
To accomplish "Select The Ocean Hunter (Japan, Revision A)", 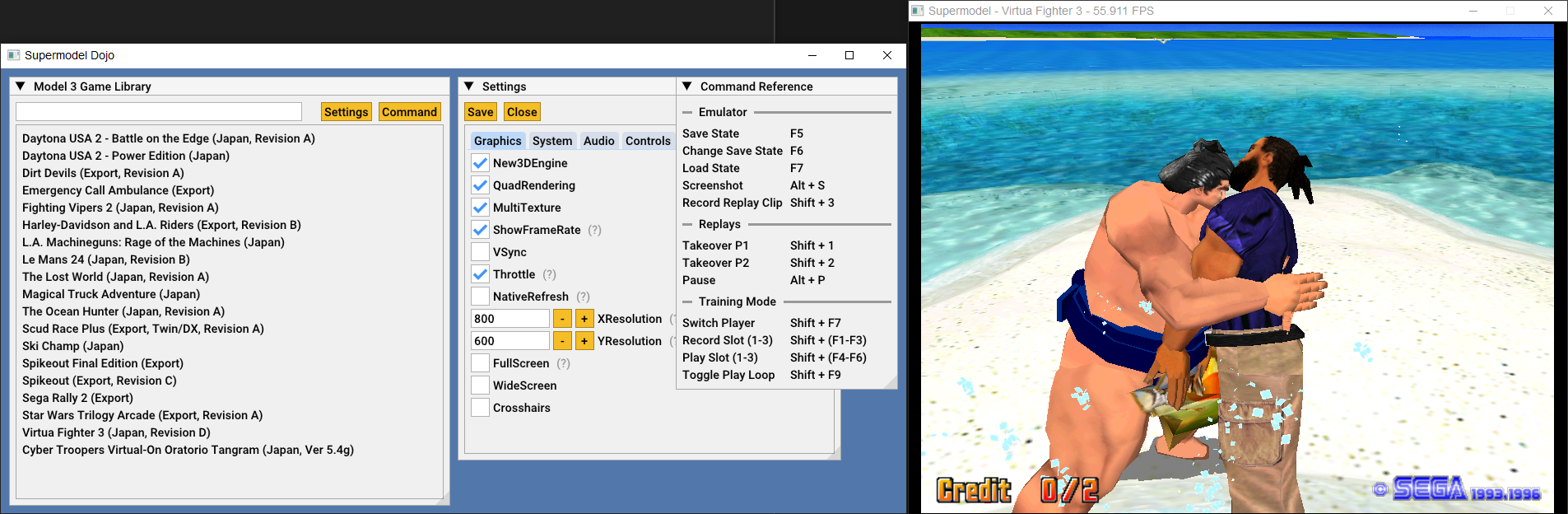I will (x=123, y=311).
